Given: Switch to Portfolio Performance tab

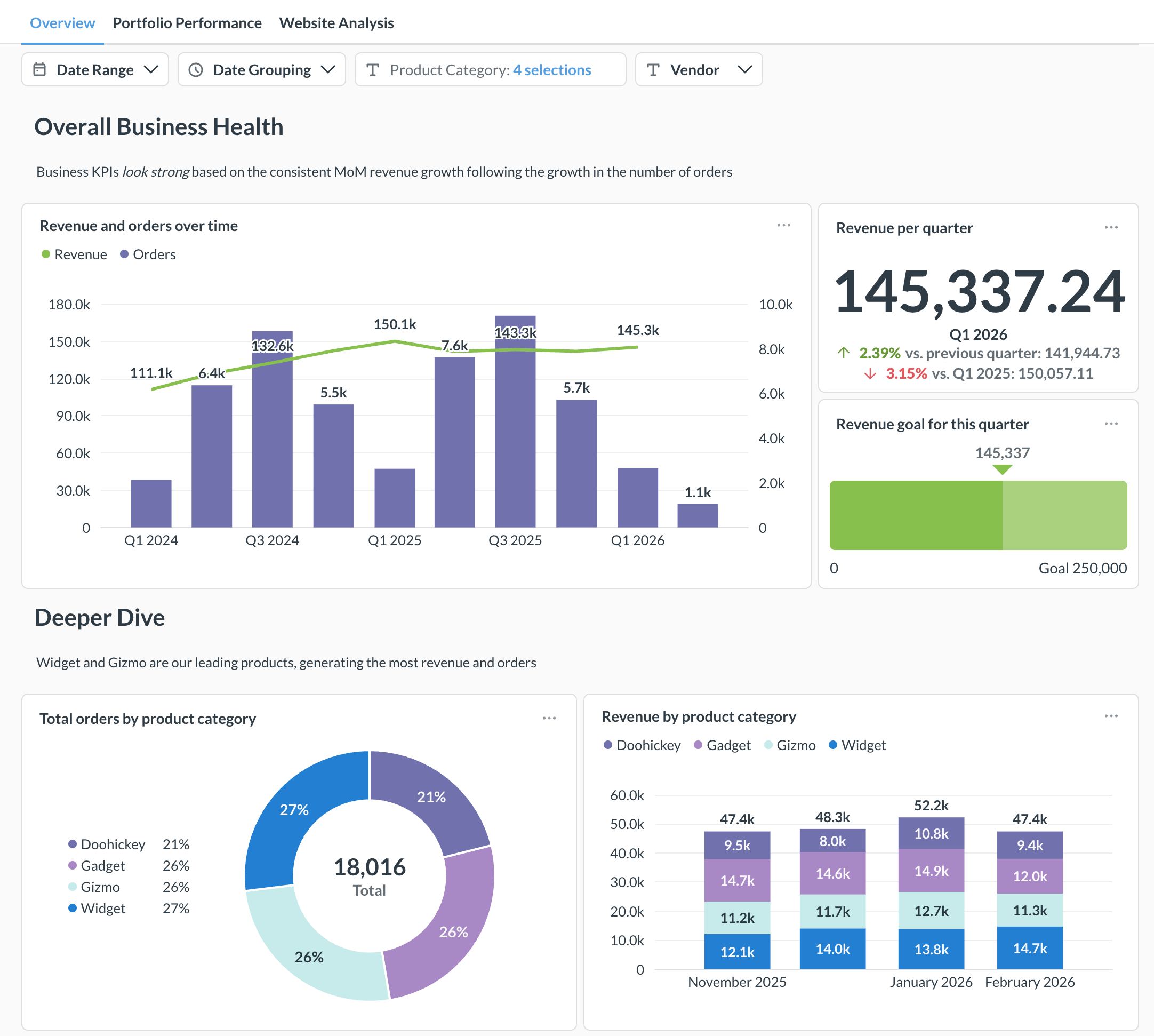Looking at the screenshot, I should pos(187,23).
